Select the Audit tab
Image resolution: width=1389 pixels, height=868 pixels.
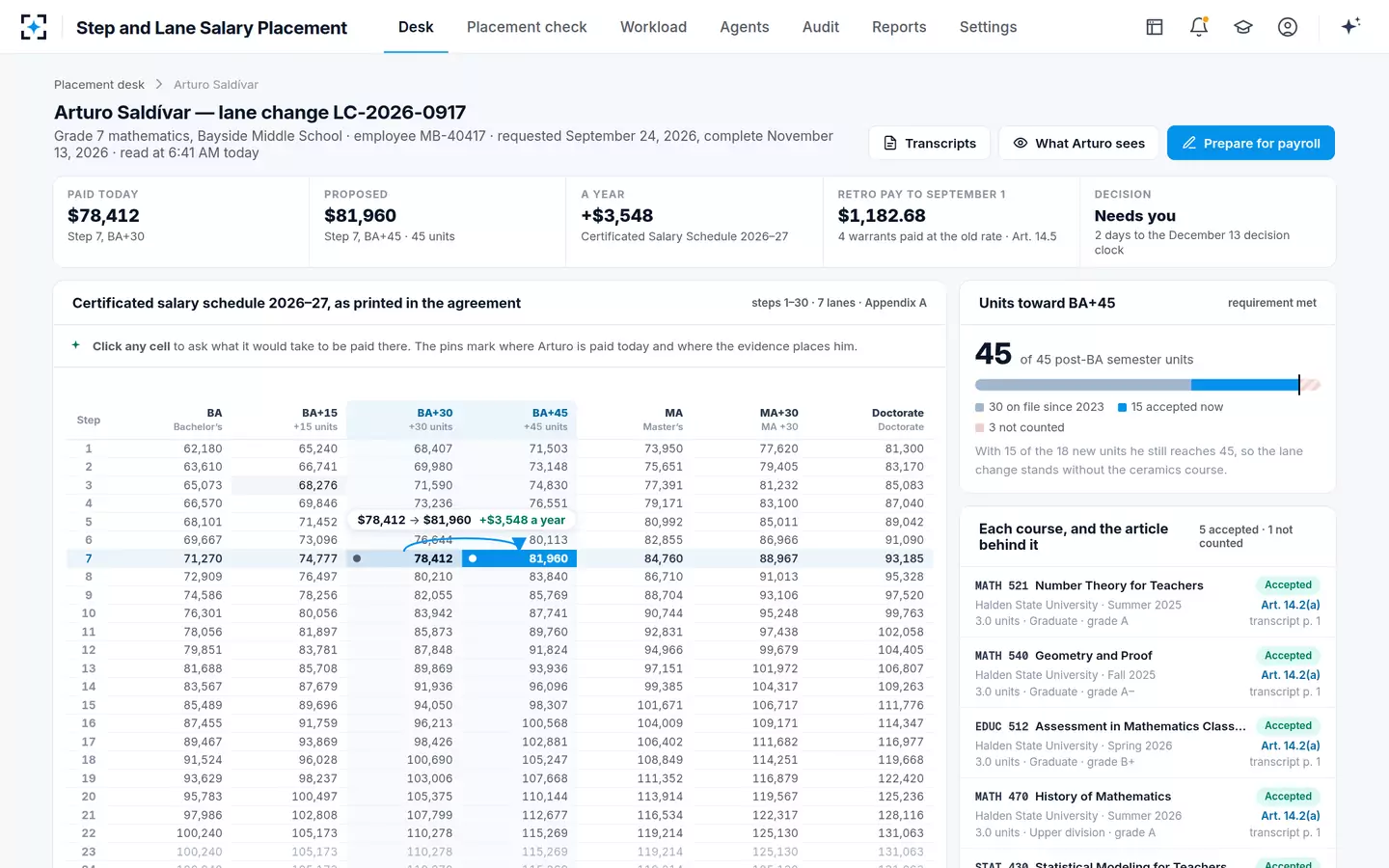pos(821,27)
